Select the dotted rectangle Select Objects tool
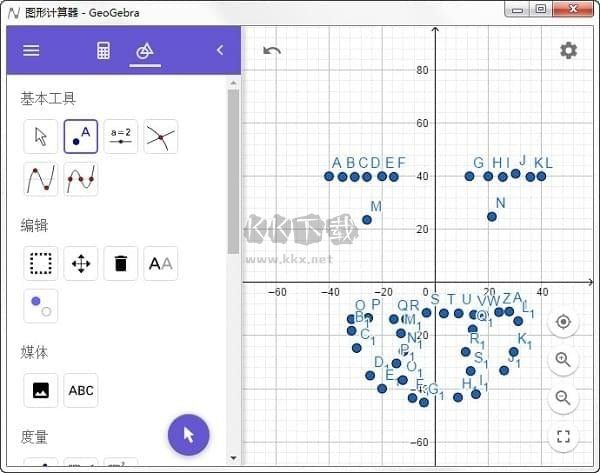Image resolution: width=600 pixels, height=473 pixels. tap(41, 263)
